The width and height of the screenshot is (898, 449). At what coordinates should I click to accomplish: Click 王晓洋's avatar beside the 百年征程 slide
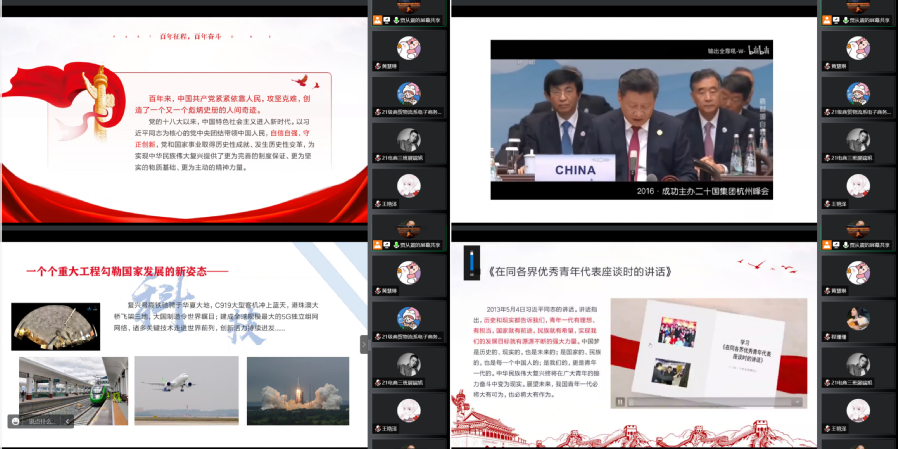click(x=408, y=185)
